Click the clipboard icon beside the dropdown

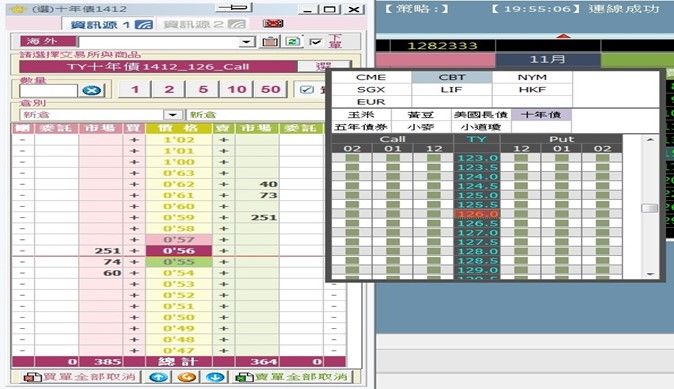(x=270, y=42)
